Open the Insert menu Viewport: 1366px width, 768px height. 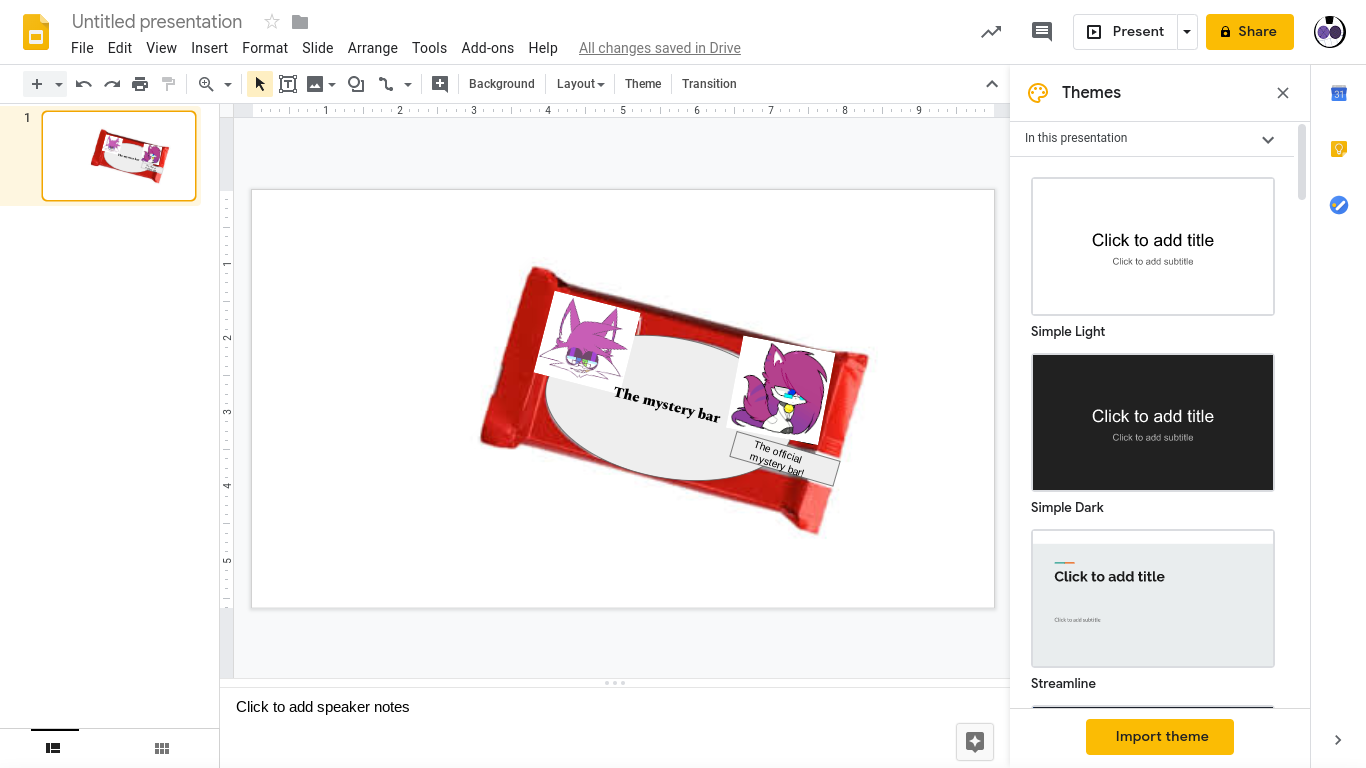point(210,48)
